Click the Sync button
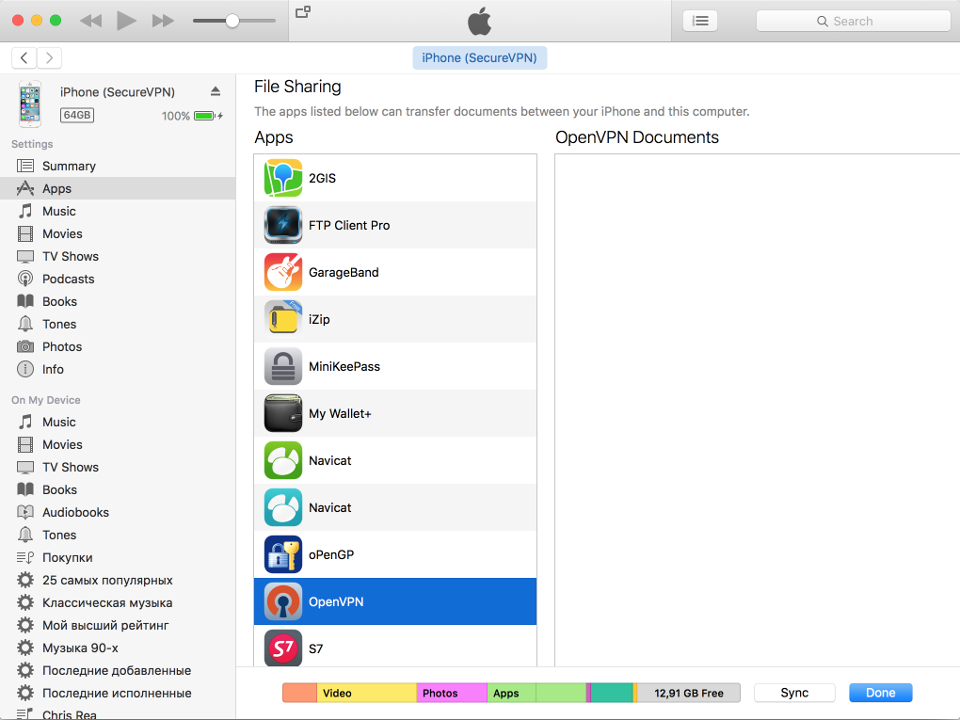The image size is (960, 720). [x=795, y=692]
